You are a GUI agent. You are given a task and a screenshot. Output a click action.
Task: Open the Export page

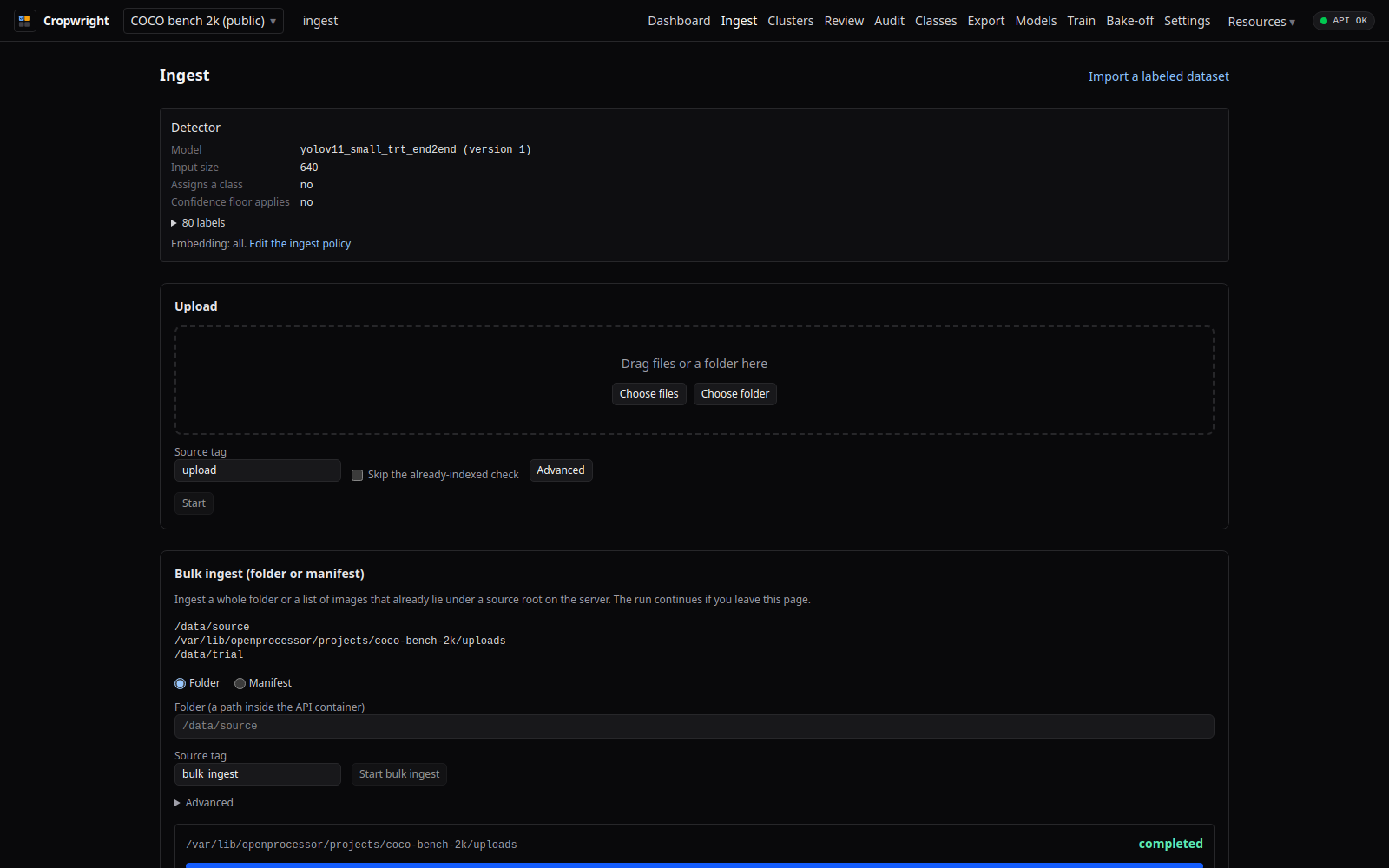coord(986,21)
